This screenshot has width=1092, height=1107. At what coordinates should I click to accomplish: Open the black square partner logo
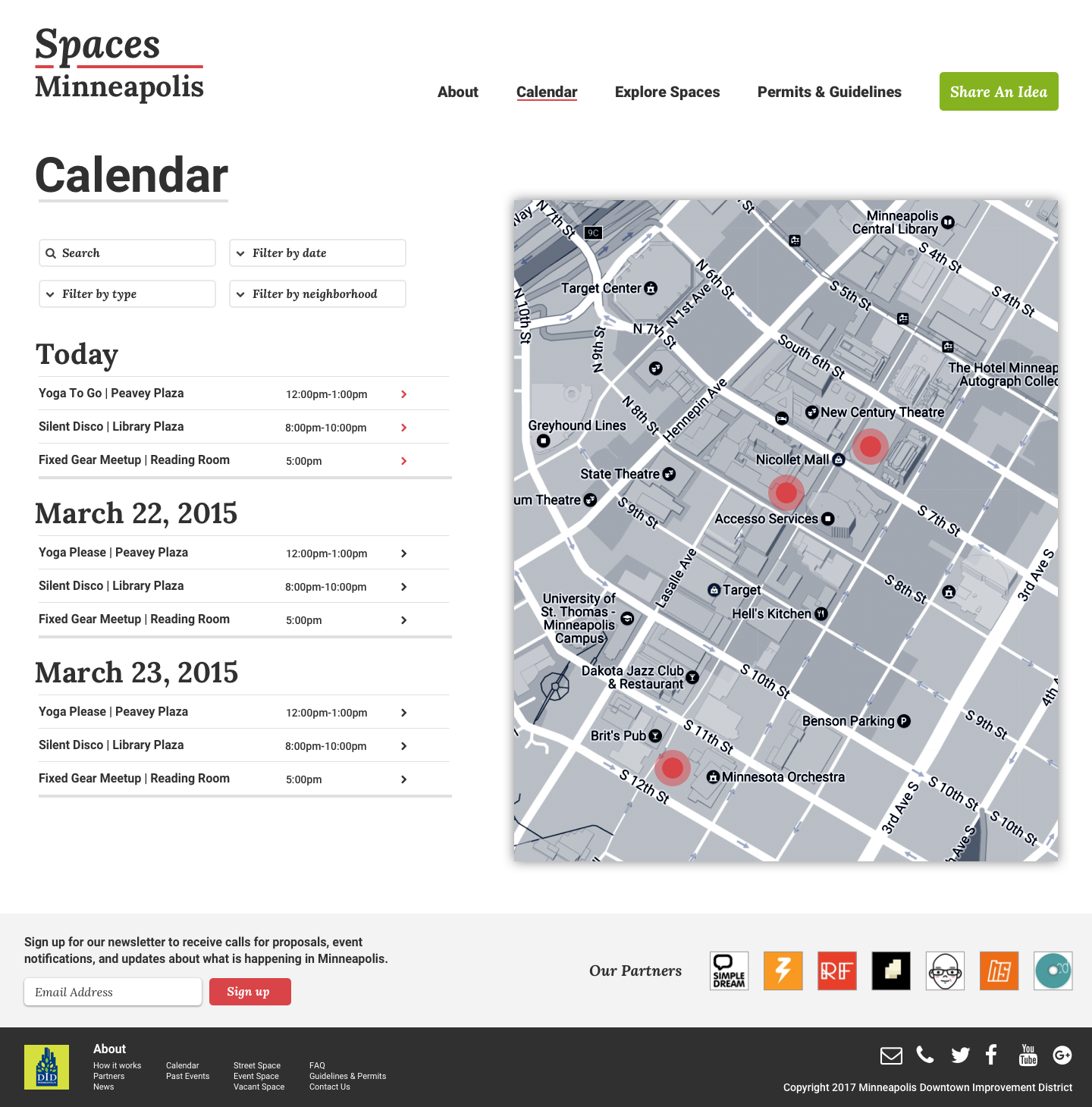891,971
